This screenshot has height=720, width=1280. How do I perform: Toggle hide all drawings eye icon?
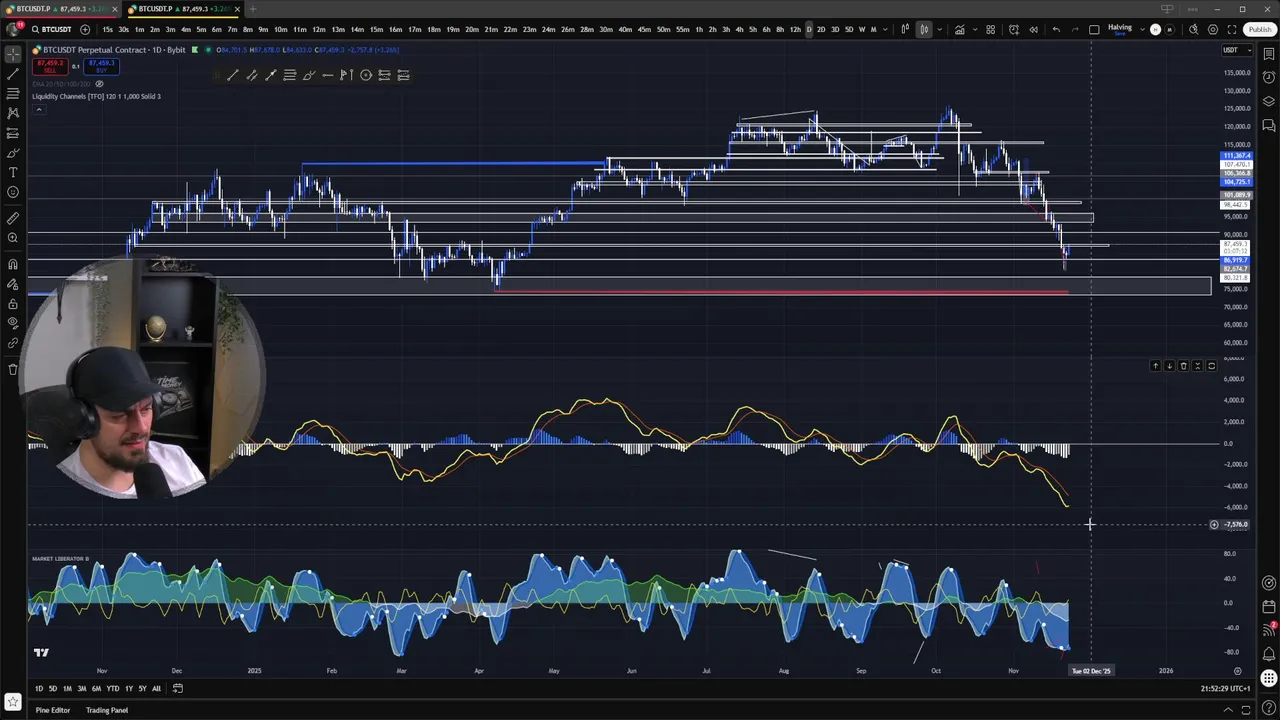(x=13, y=323)
